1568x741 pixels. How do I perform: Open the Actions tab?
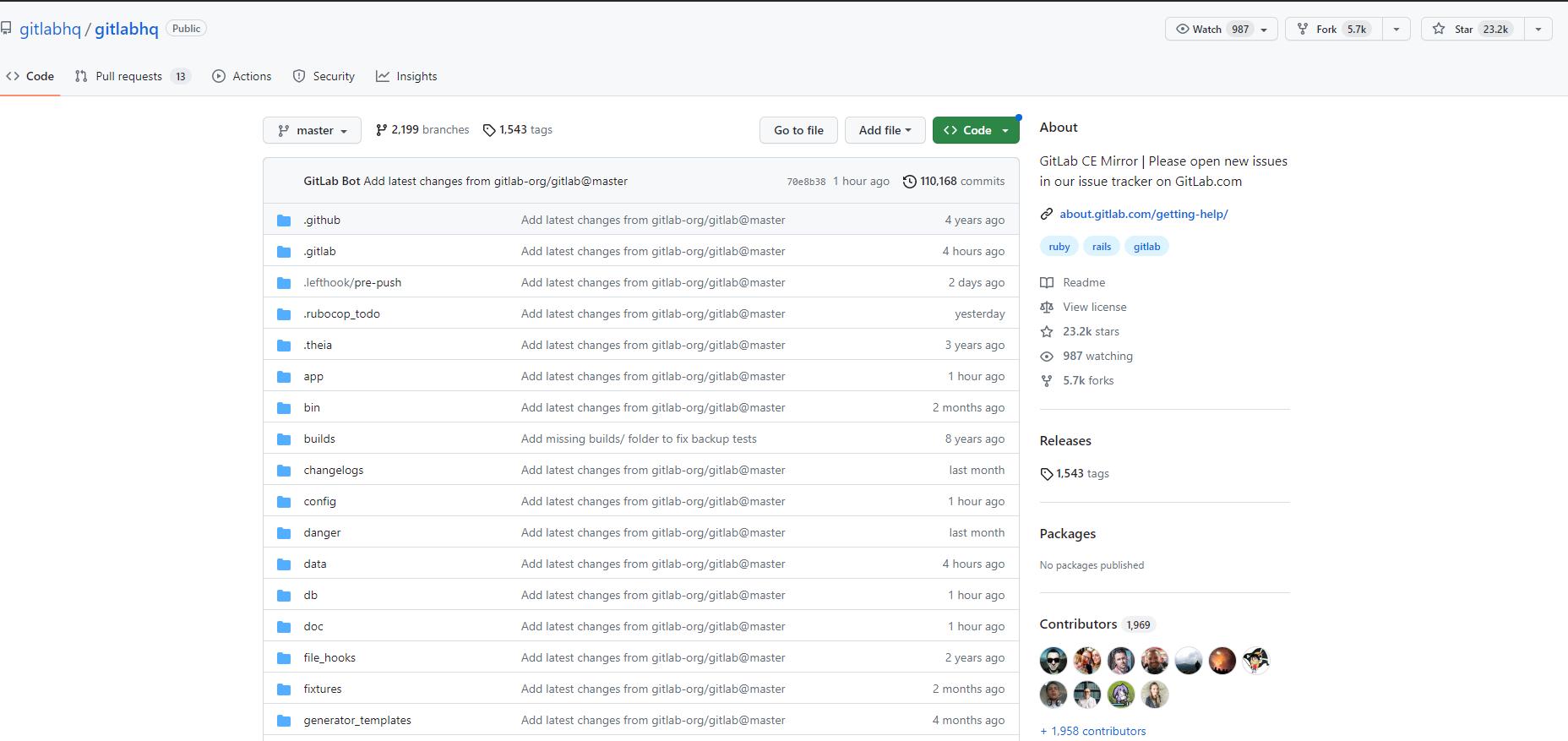(x=242, y=76)
